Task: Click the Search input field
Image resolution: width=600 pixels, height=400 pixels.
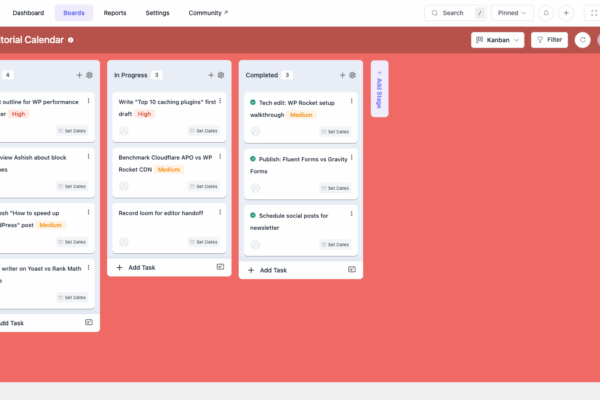Action: point(455,13)
